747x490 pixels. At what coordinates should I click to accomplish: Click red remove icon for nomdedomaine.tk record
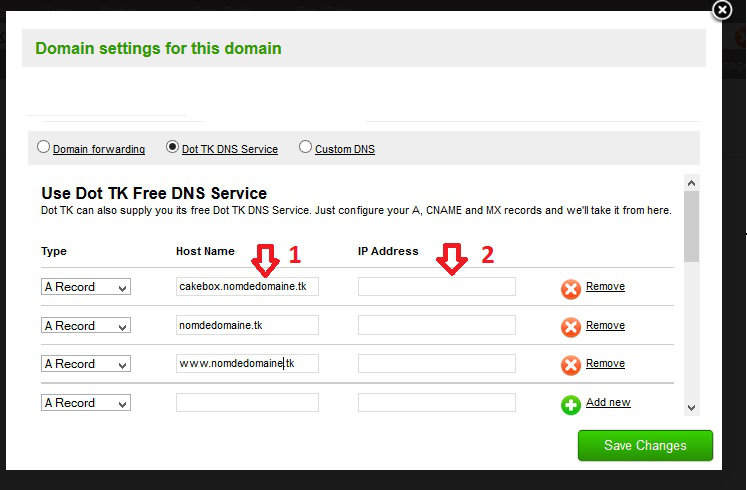(570, 327)
